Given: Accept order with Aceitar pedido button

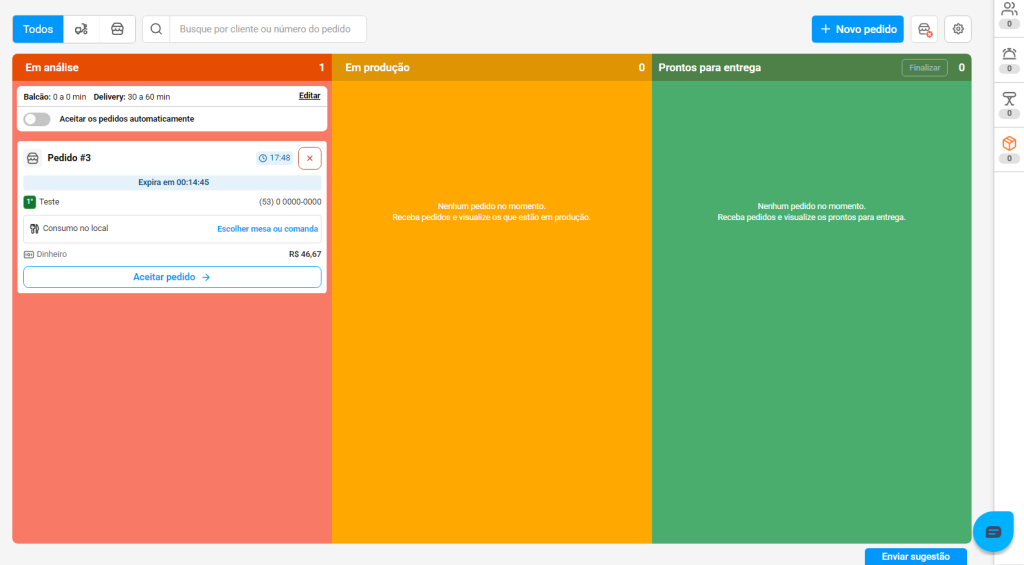Looking at the screenshot, I should coord(172,277).
